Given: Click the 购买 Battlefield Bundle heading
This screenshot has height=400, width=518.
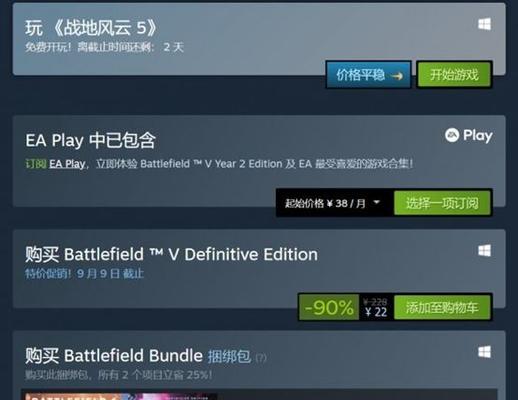Looking at the screenshot, I should [114, 356].
